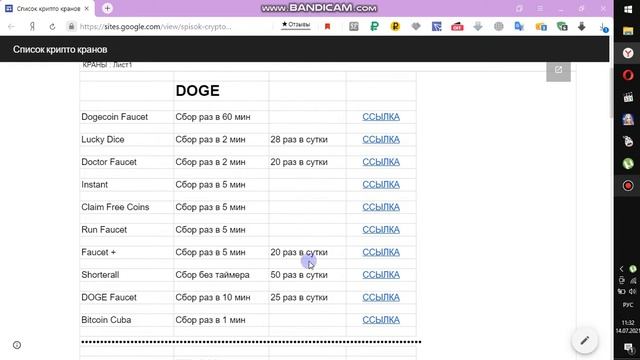Click the green shield extension icon

[x=562, y=27]
